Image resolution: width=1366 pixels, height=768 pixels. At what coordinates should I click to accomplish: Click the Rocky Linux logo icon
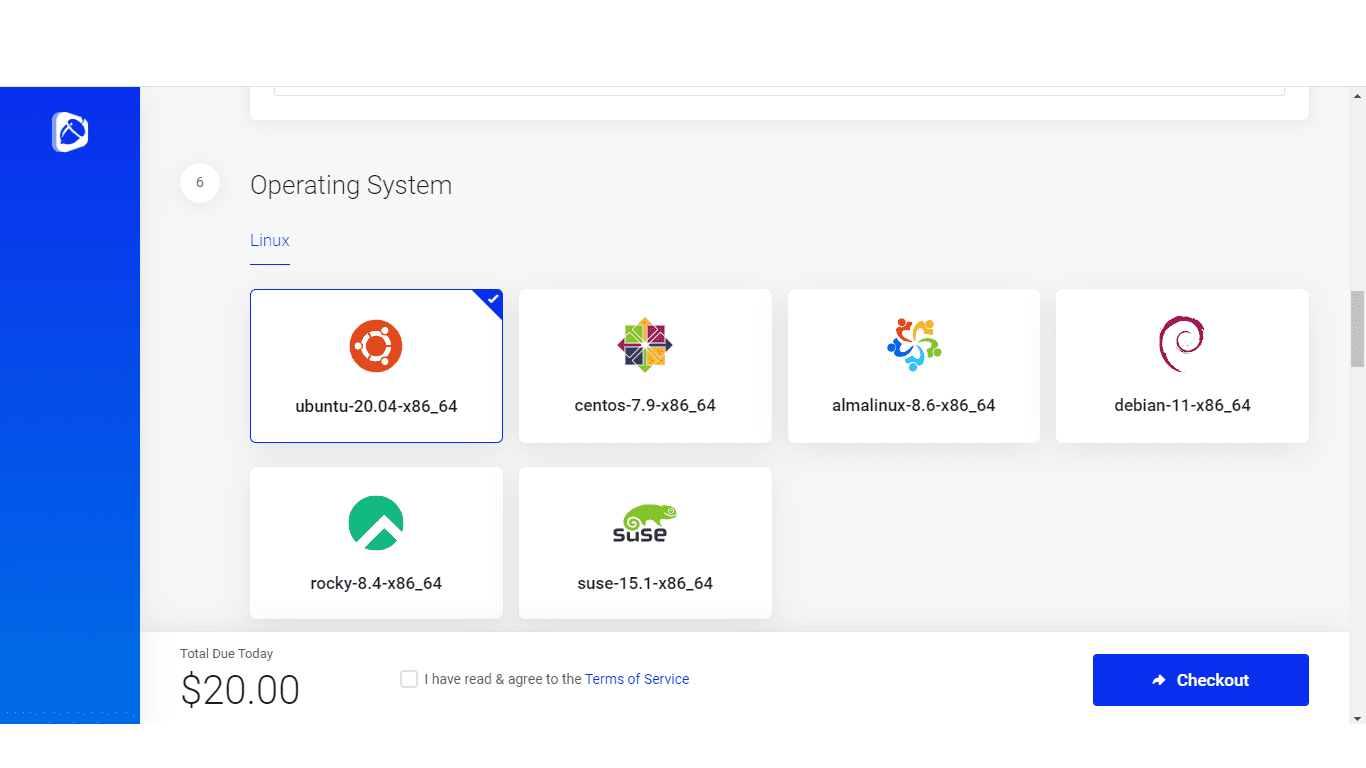pyautogui.click(x=376, y=523)
